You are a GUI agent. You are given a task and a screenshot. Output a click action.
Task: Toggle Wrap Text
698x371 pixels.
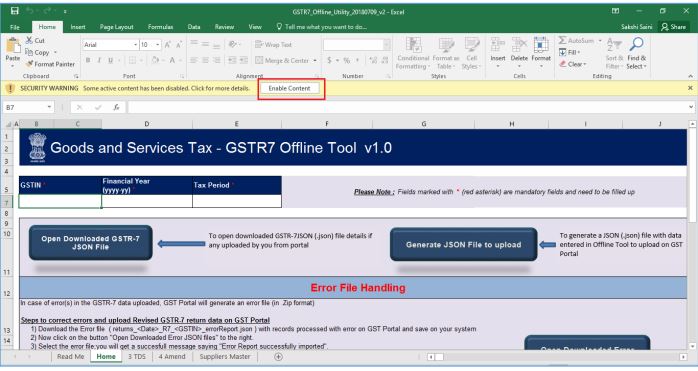(x=273, y=45)
